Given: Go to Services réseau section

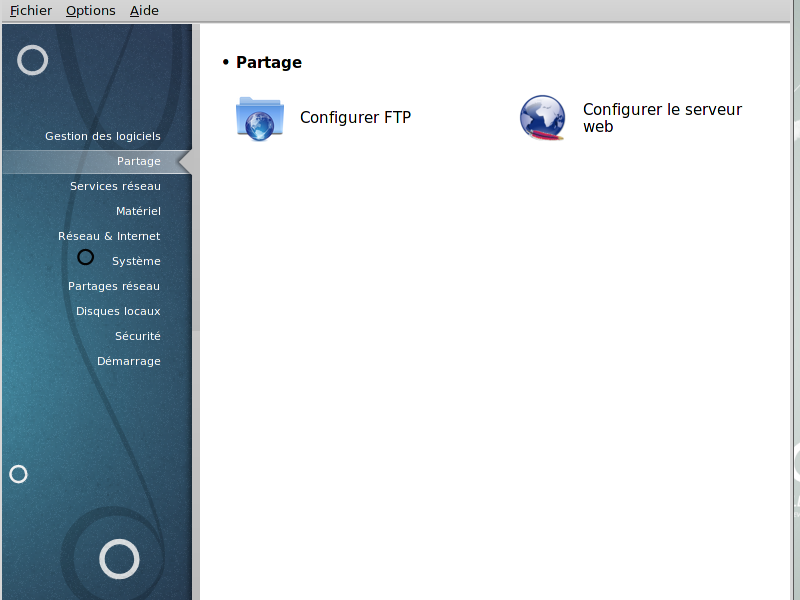Looking at the screenshot, I should [115, 186].
